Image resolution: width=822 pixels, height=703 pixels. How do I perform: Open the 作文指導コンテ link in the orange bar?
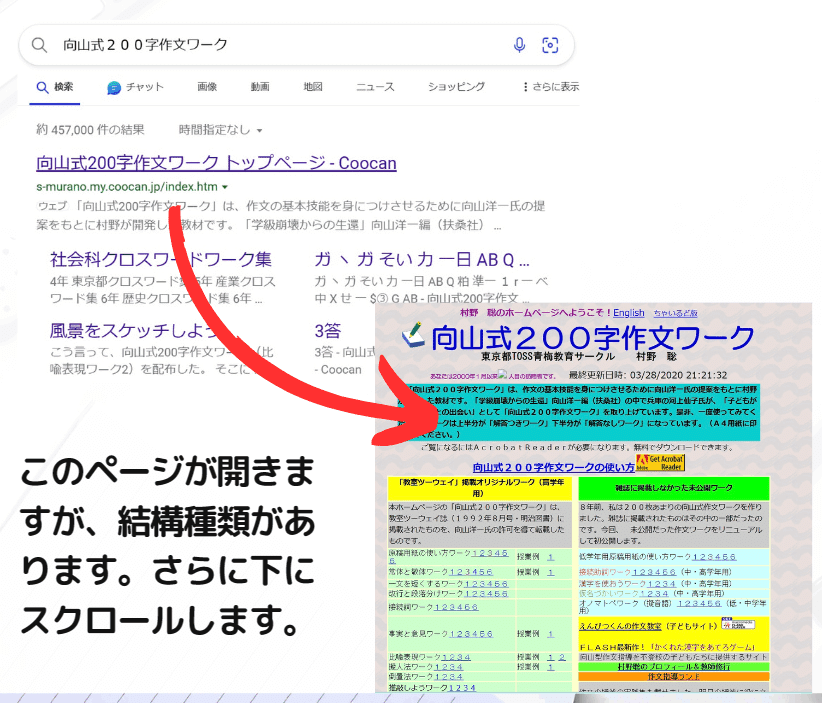[x=674, y=677]
